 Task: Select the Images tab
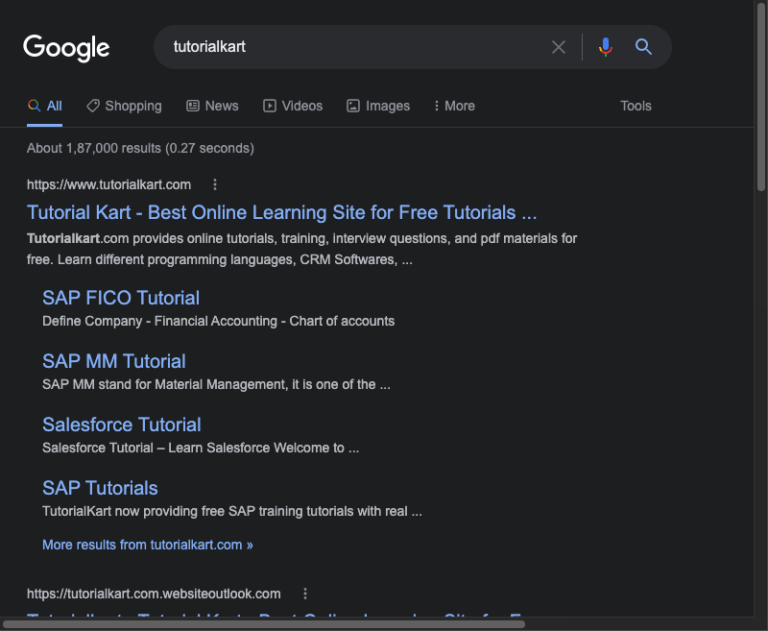(378, 106)
